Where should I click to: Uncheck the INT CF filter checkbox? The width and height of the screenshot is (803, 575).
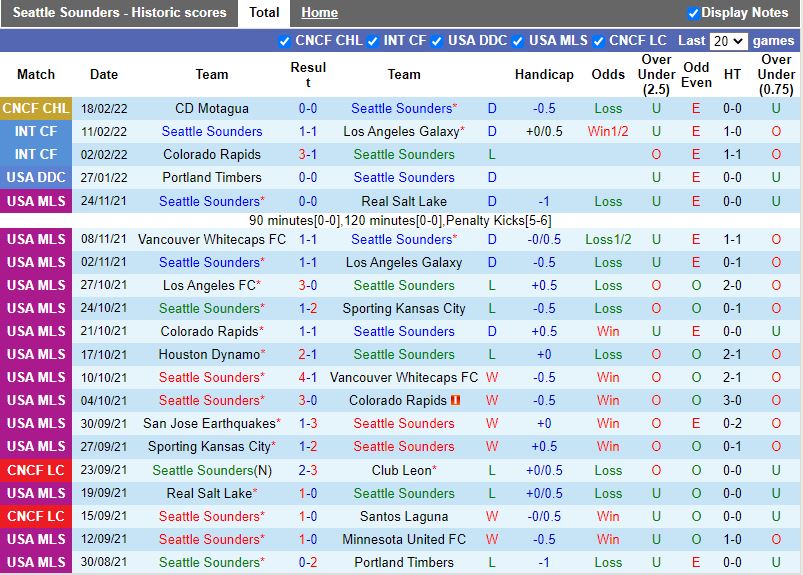[x=373, y=41]
